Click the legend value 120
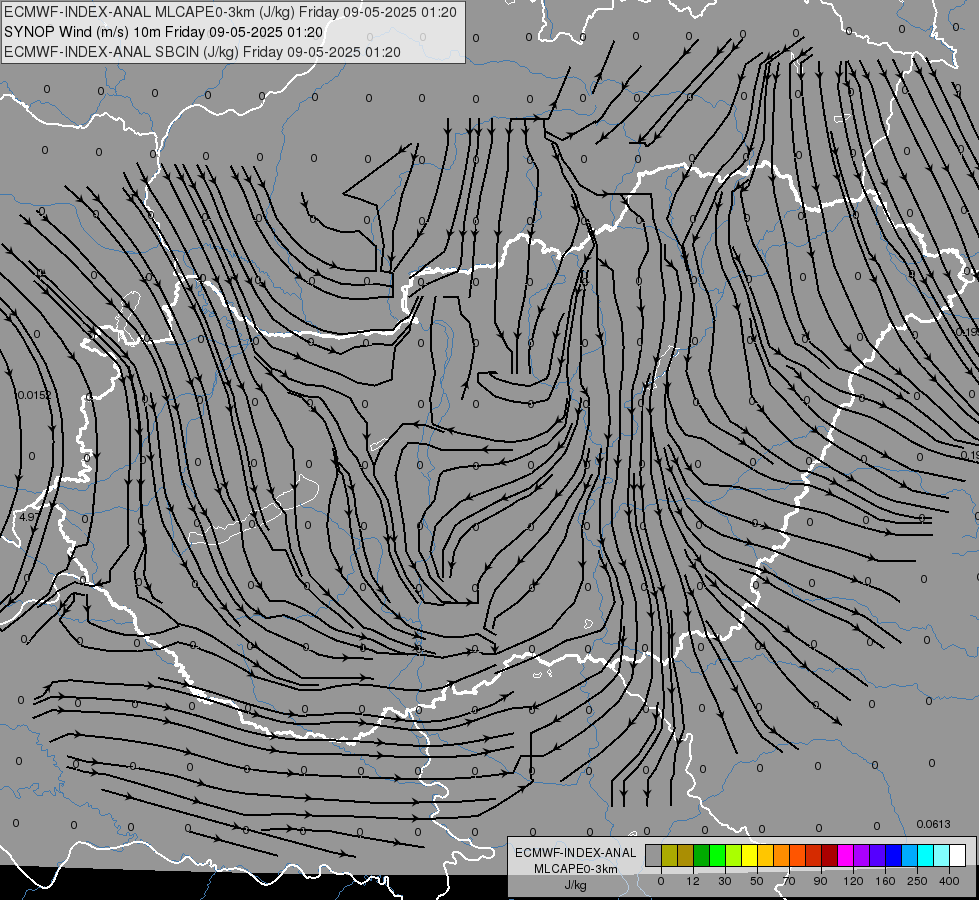Image resolution: width=979 pixels, height=900 pixels. pos(853,881)
